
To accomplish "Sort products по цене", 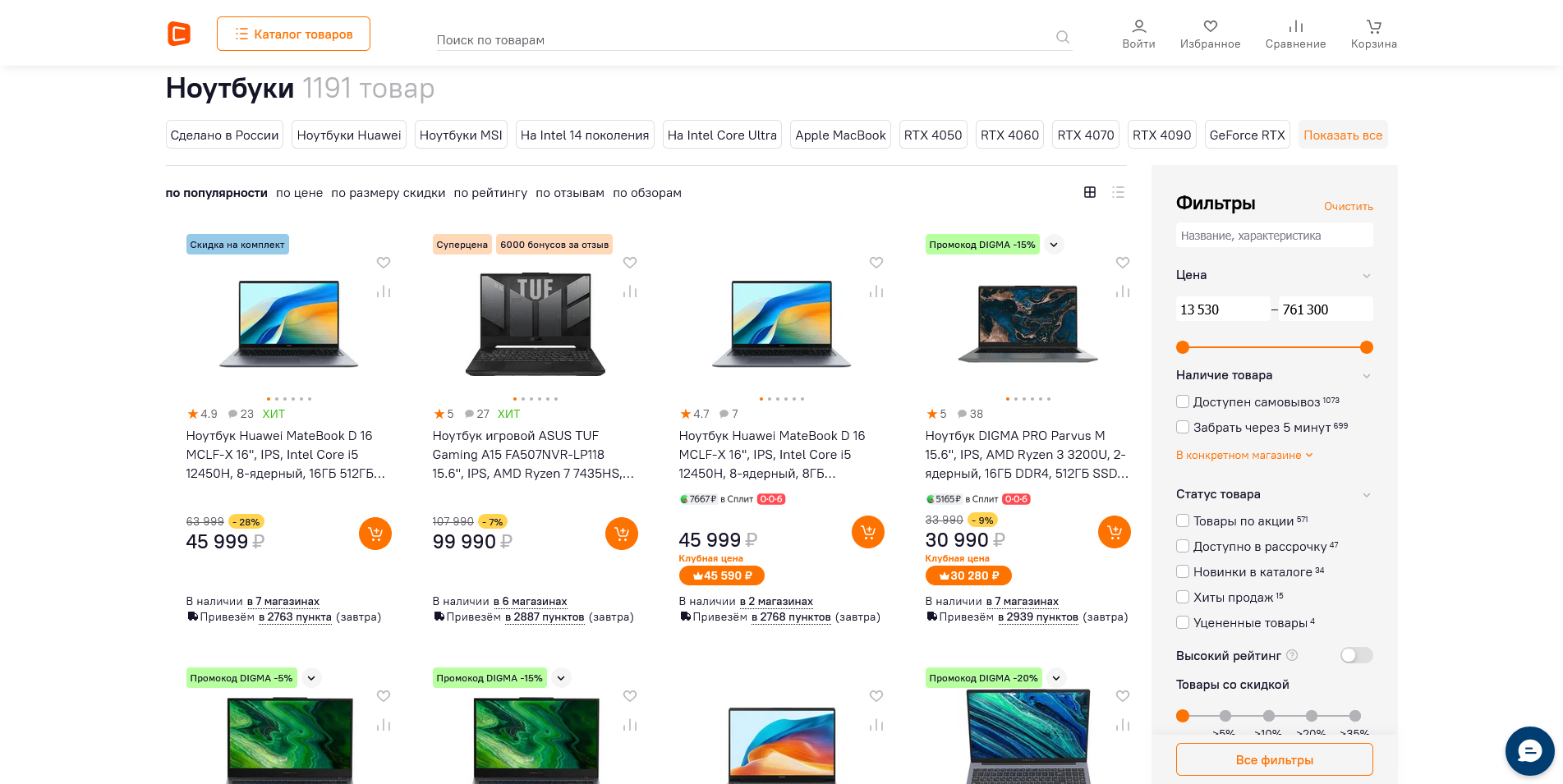I will pyautogui.click(x=299, y=193).
